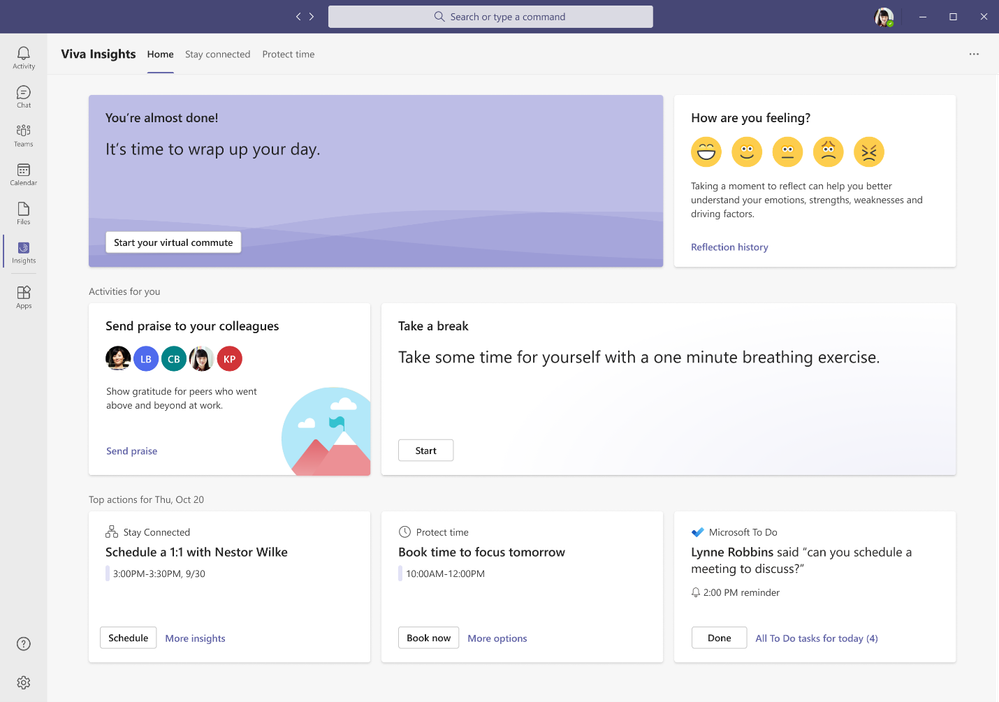Open the More insights link
Screen dimensions: 999x702
point(195,638)
